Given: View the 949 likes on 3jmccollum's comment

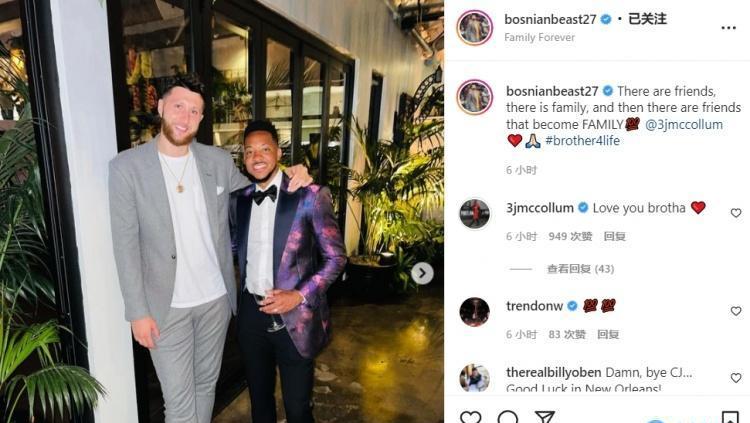Looking at the screenshot, I should (x=570, y=236).
